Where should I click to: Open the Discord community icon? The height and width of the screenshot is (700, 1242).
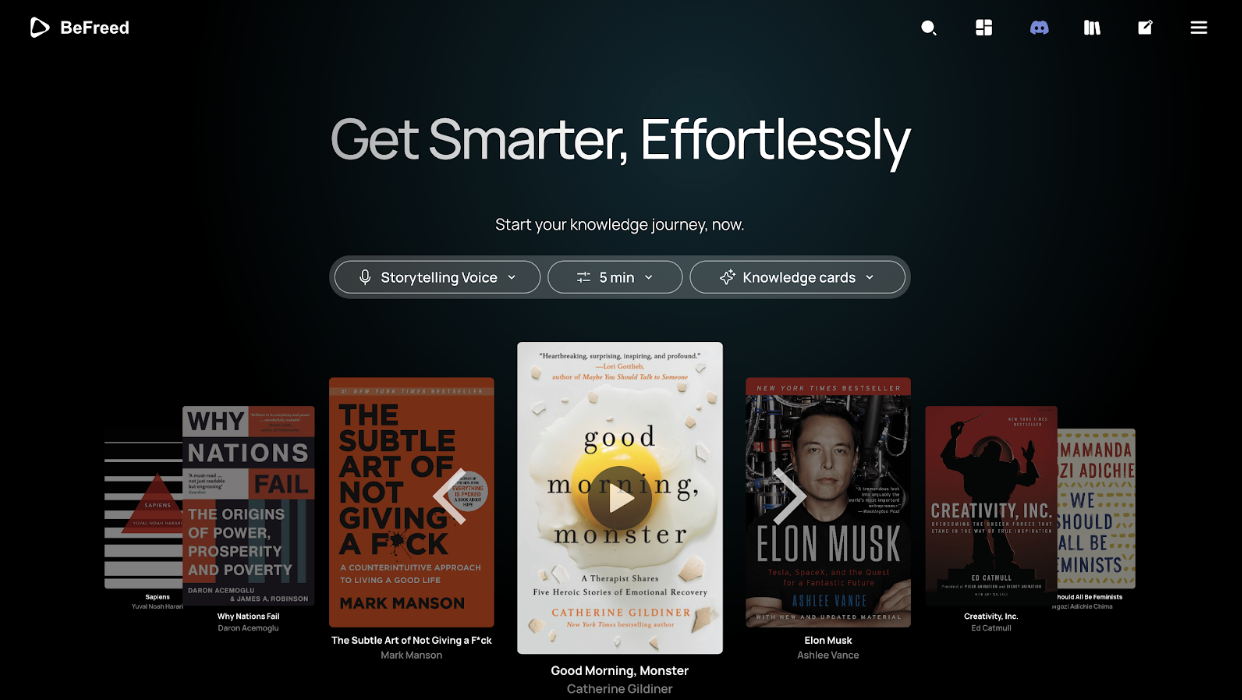(1039, 28)
